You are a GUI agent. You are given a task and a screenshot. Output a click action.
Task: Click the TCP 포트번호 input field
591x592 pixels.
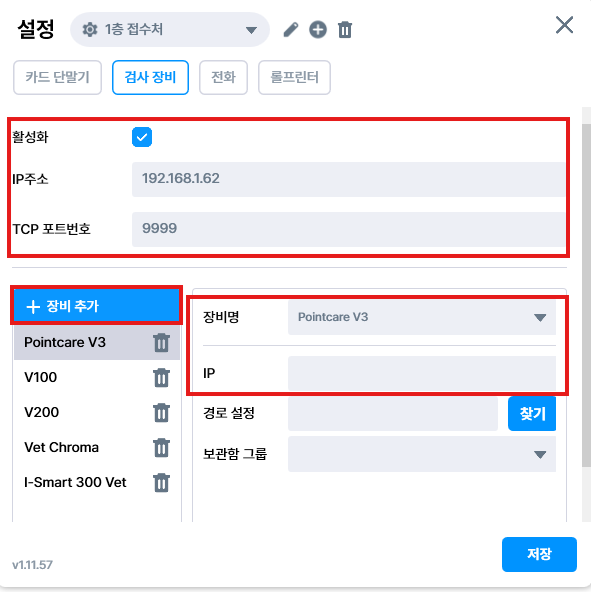point(349,229)
